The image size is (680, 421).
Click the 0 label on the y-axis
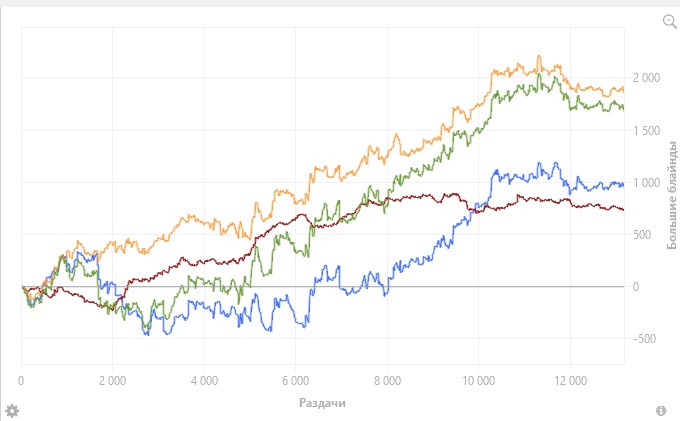[x=636, y=287]
